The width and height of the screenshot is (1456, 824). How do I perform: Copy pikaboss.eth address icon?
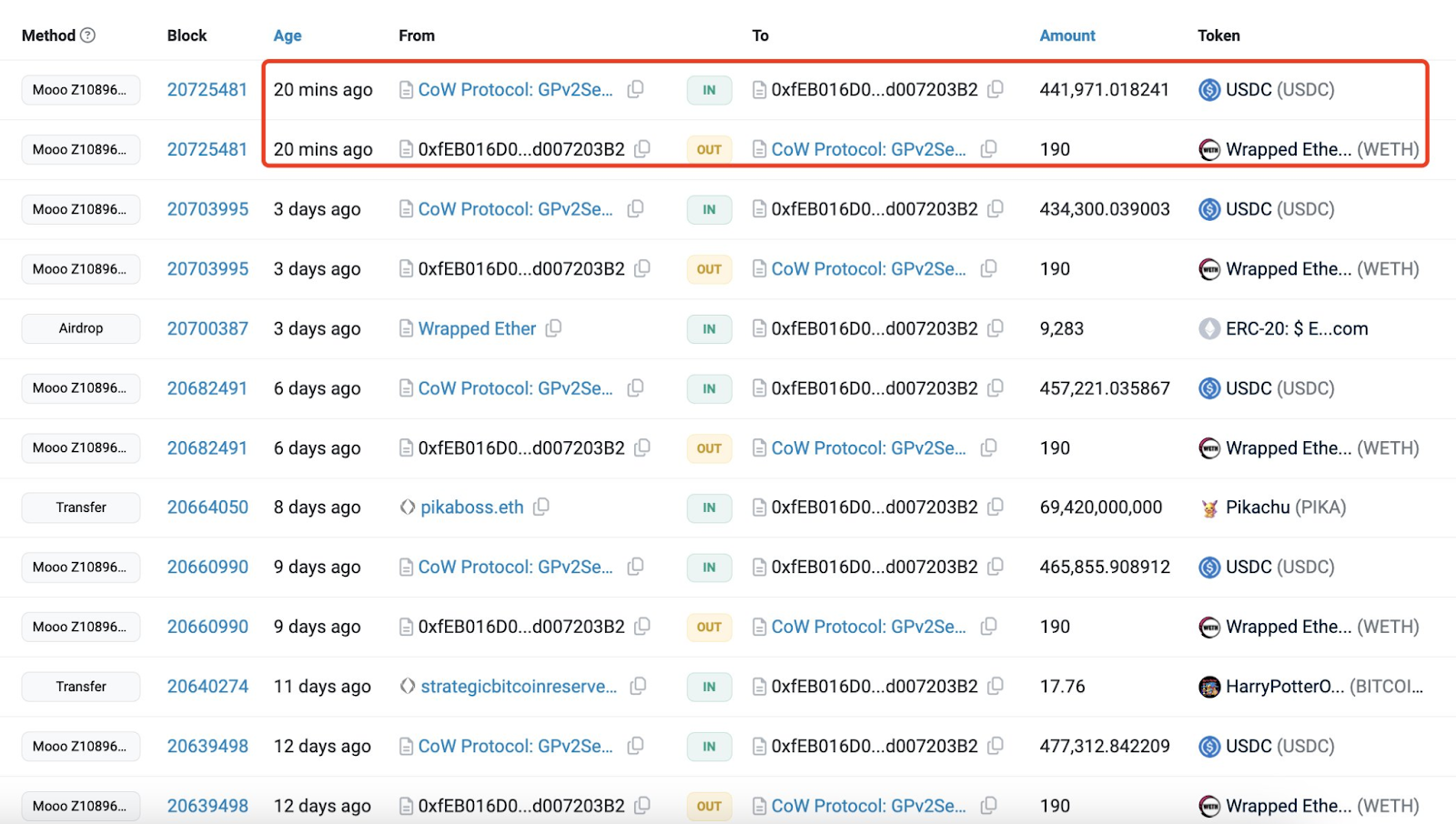(541, 507)
